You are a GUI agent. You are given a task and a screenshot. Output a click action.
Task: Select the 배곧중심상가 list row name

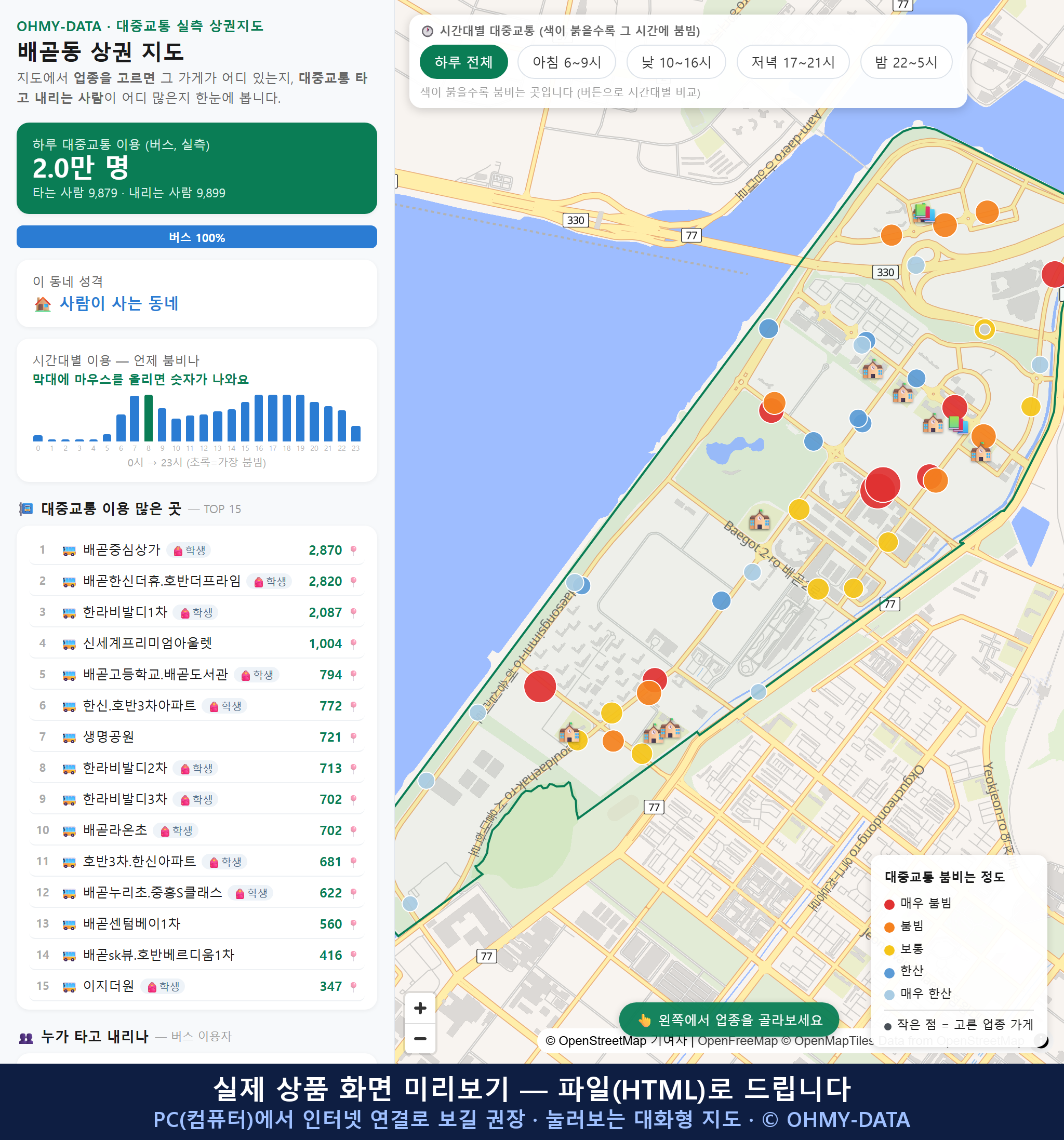click(x=122, y=550)
